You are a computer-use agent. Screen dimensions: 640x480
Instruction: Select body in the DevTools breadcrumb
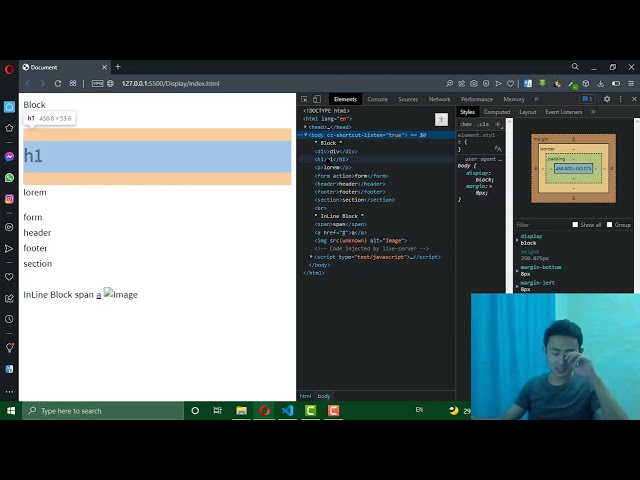coord(324,396)
